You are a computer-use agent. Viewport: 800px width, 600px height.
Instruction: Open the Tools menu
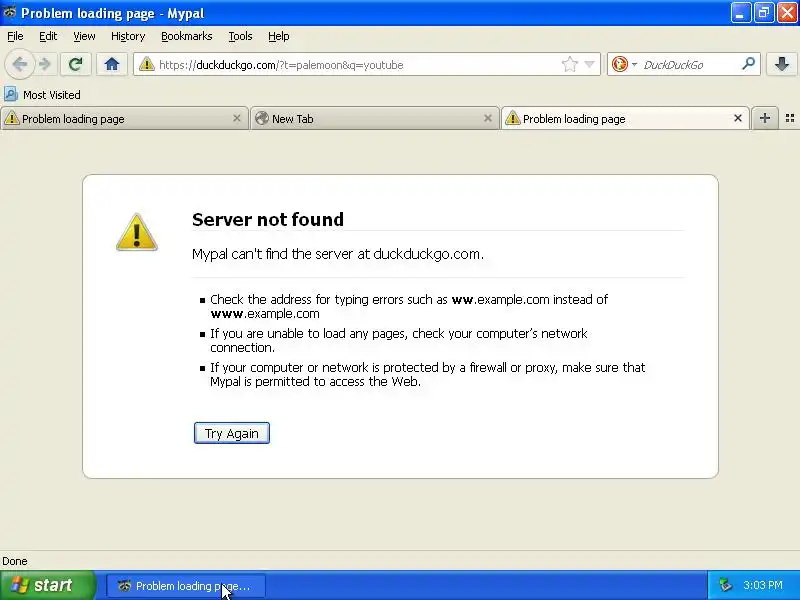click(240, 36)
